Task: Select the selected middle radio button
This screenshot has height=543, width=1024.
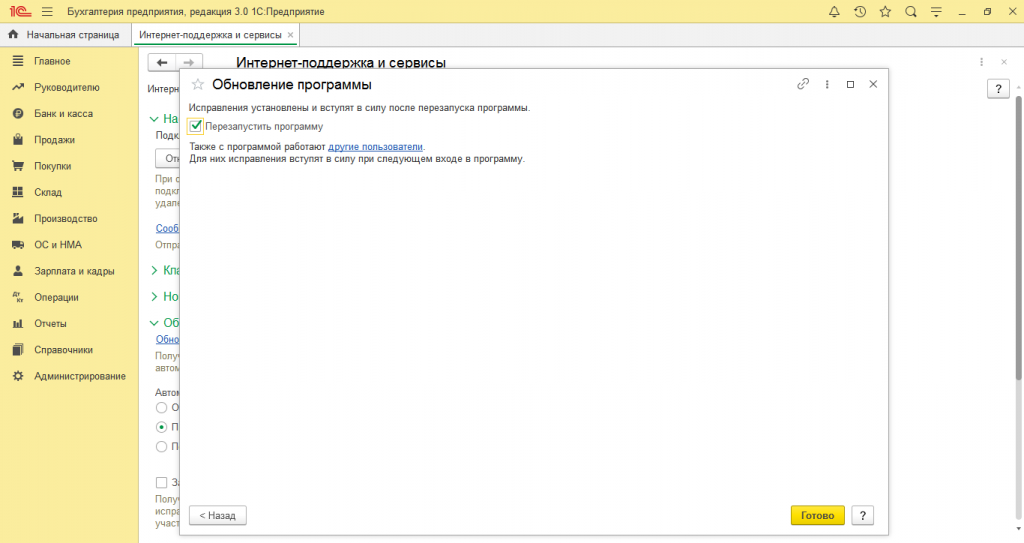Action: point(161,427)
